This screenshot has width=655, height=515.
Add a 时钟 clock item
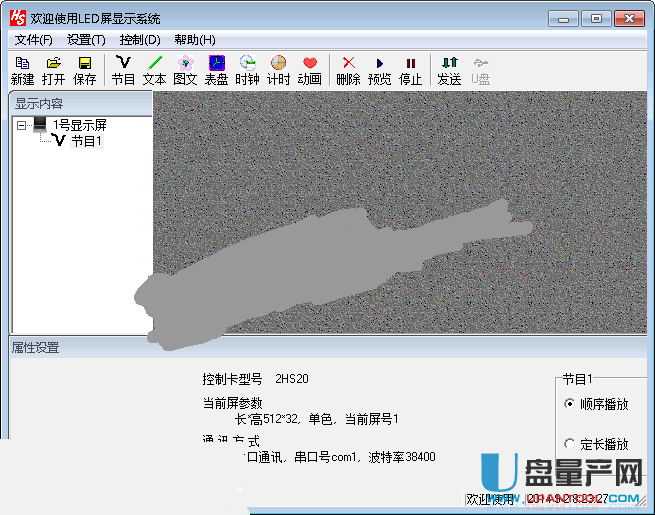pos(247,70)
